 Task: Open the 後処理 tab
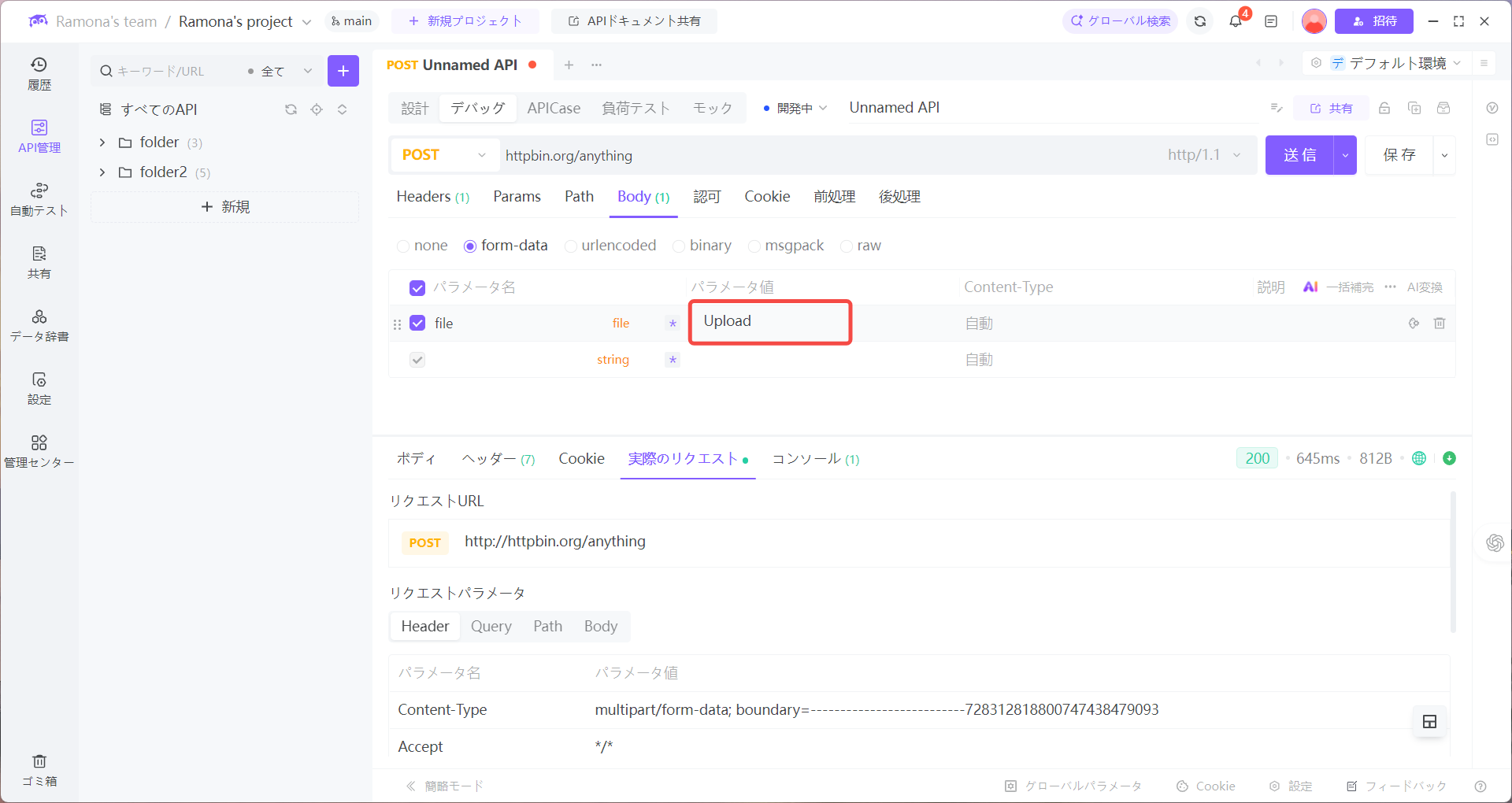[x=899, y=197]
